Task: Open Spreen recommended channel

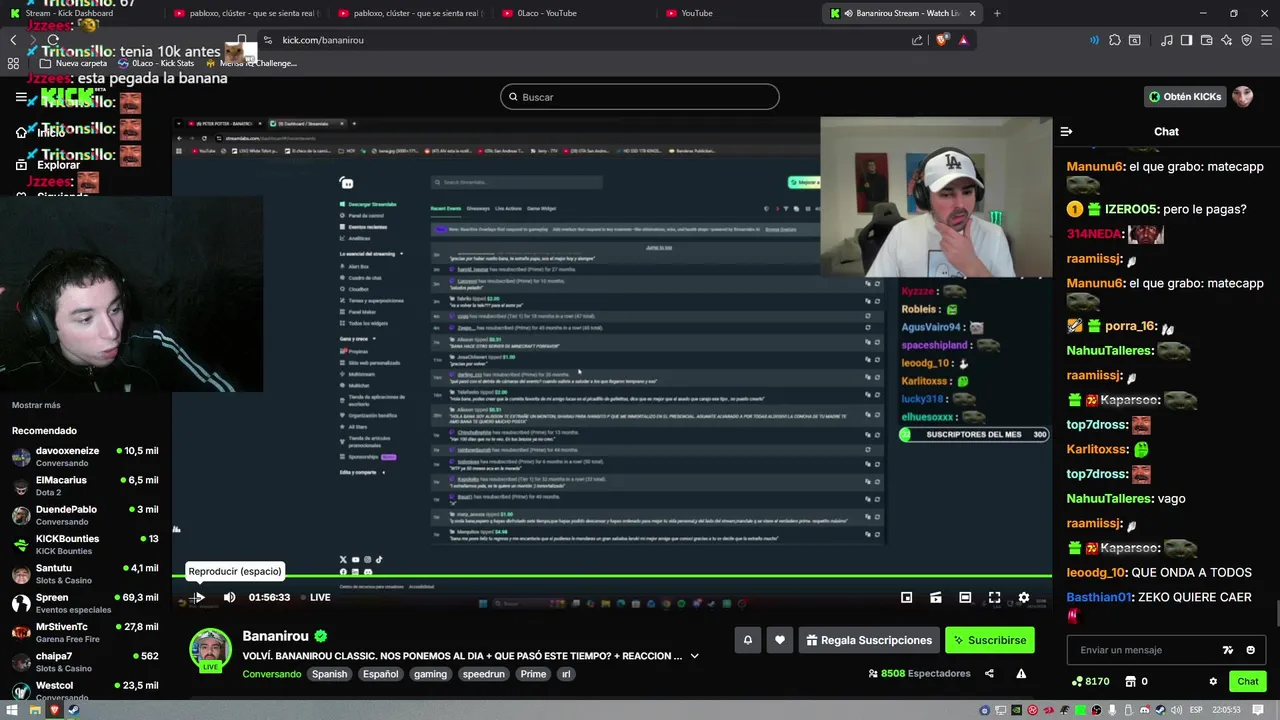Action: tap(85, 603)
